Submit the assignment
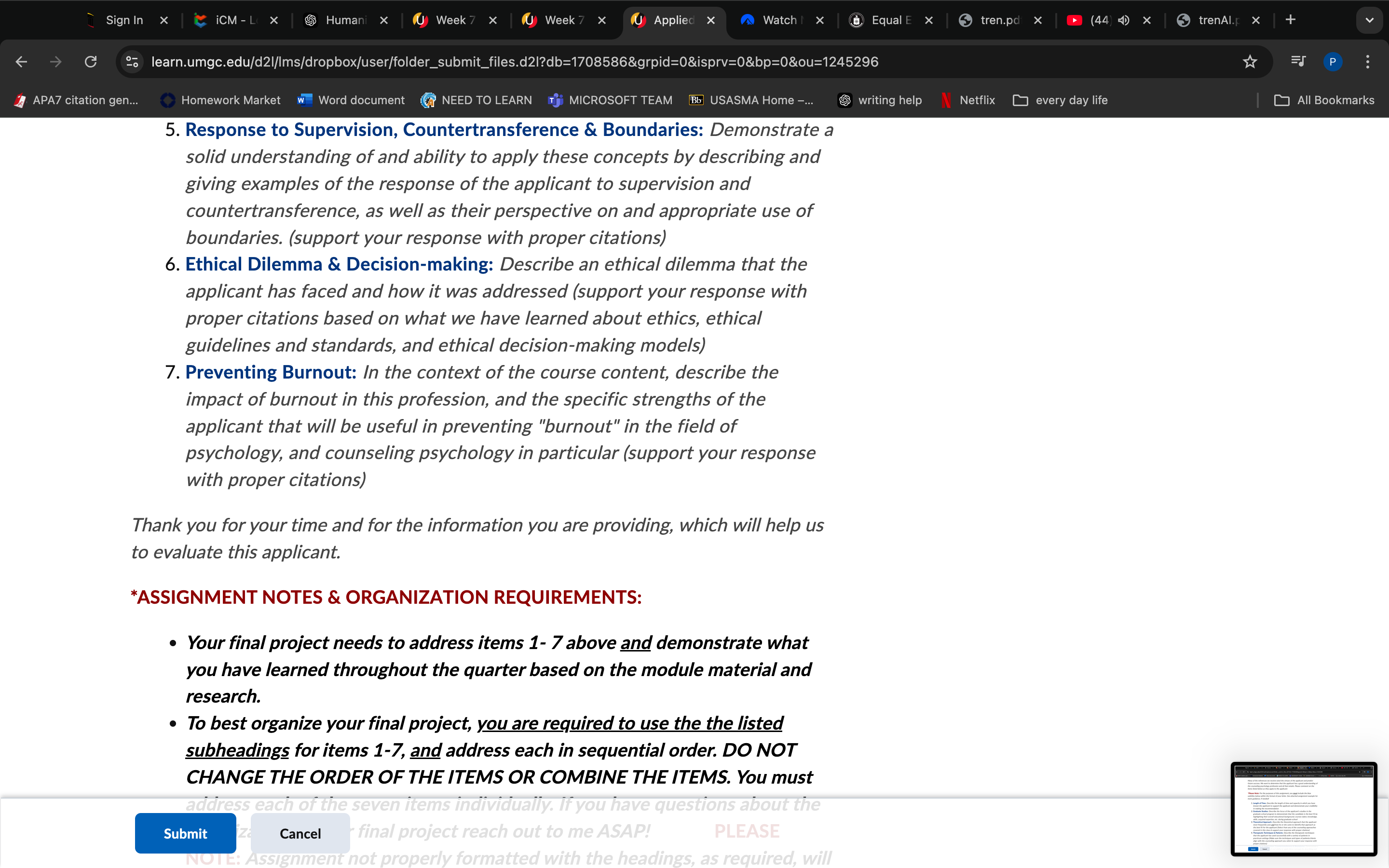The width and height of the screenshot is (1389, 868). pos(185,833)
